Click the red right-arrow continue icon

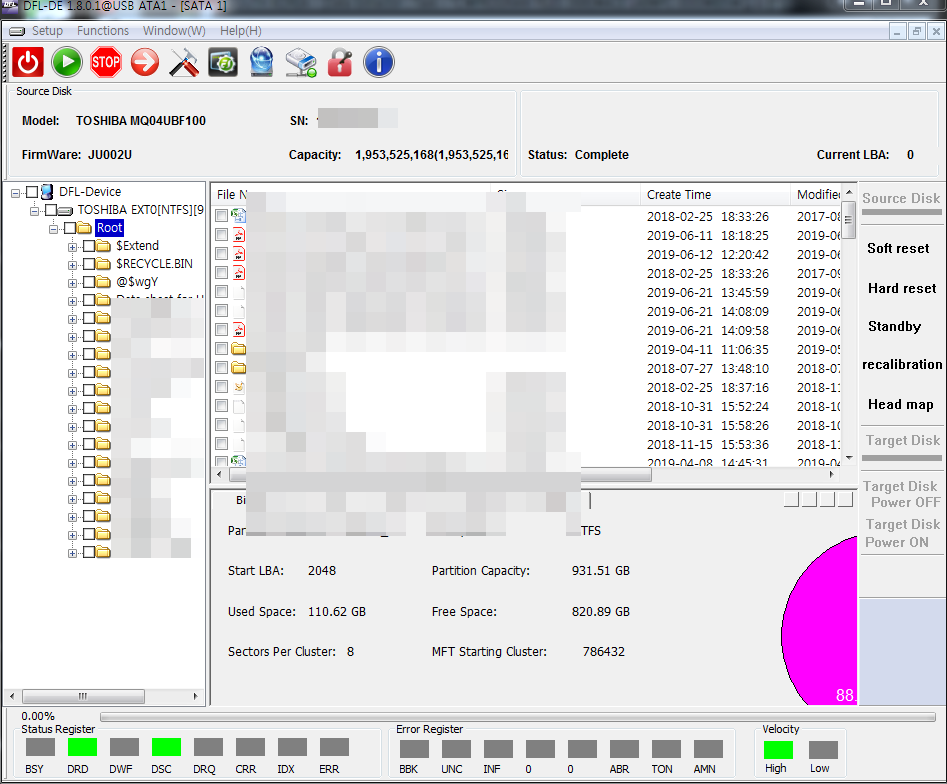[145, 62]
